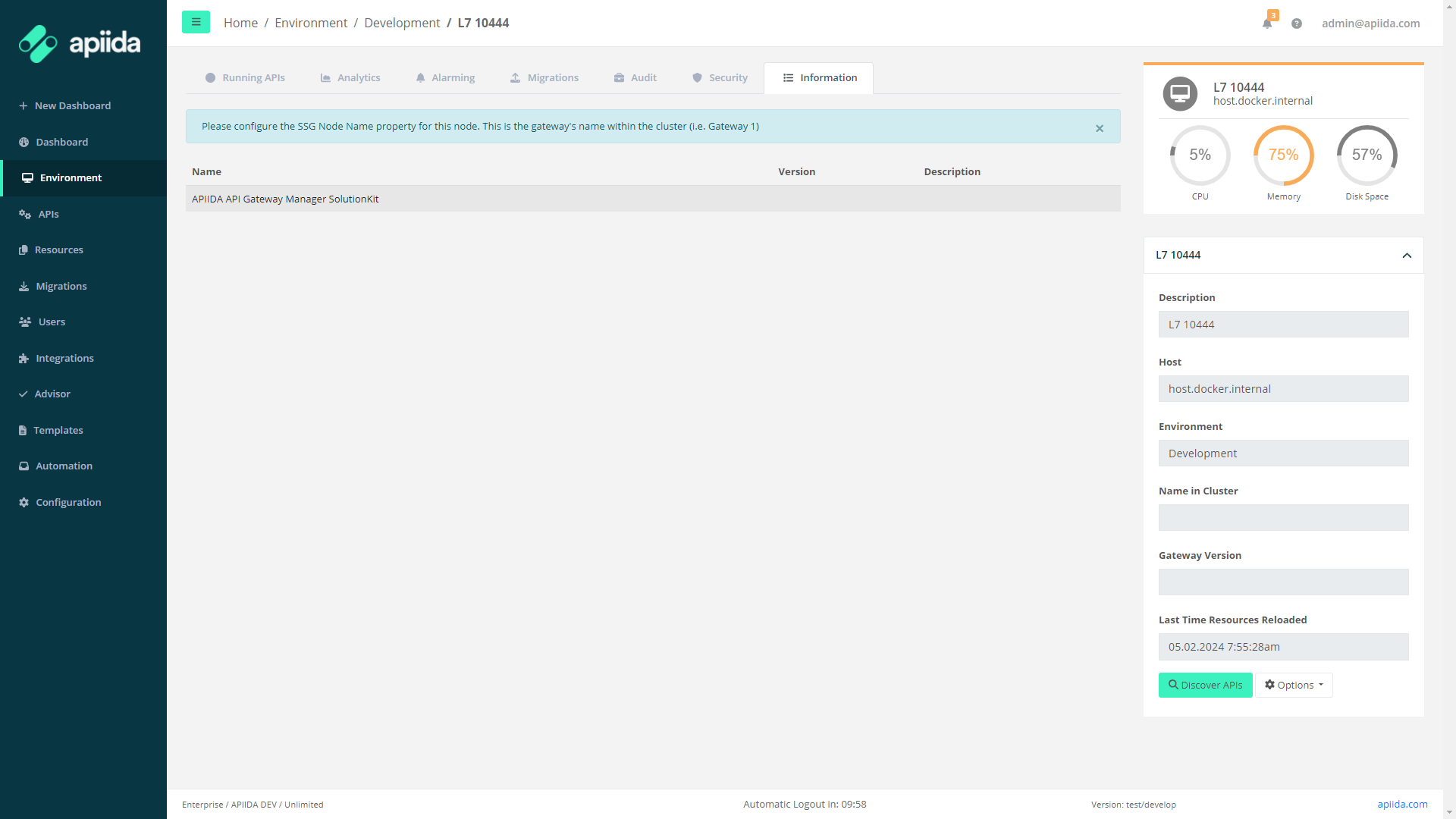1456x819 pixels.
Task: Open the help question mark icon
Action: (1297, 24)
